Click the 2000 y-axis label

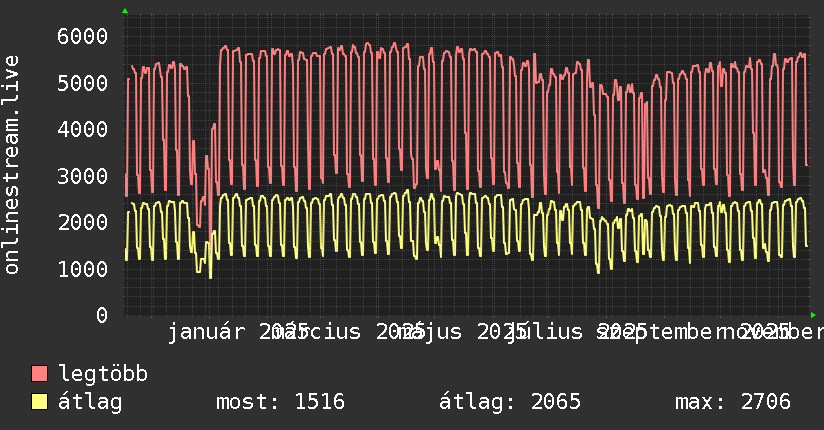(x=82, y=222)
